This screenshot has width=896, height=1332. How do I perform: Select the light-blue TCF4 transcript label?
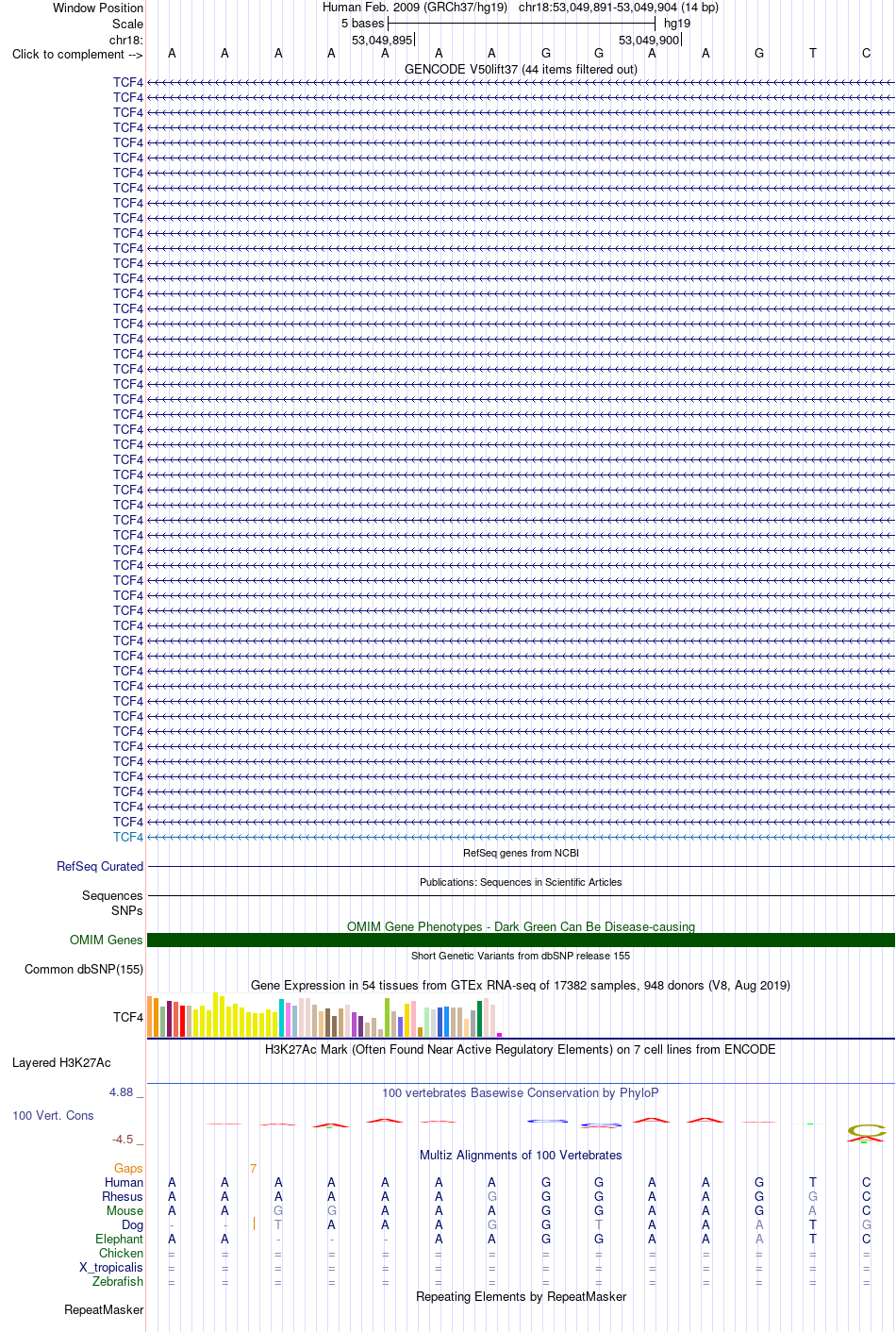tap(128, 837)
